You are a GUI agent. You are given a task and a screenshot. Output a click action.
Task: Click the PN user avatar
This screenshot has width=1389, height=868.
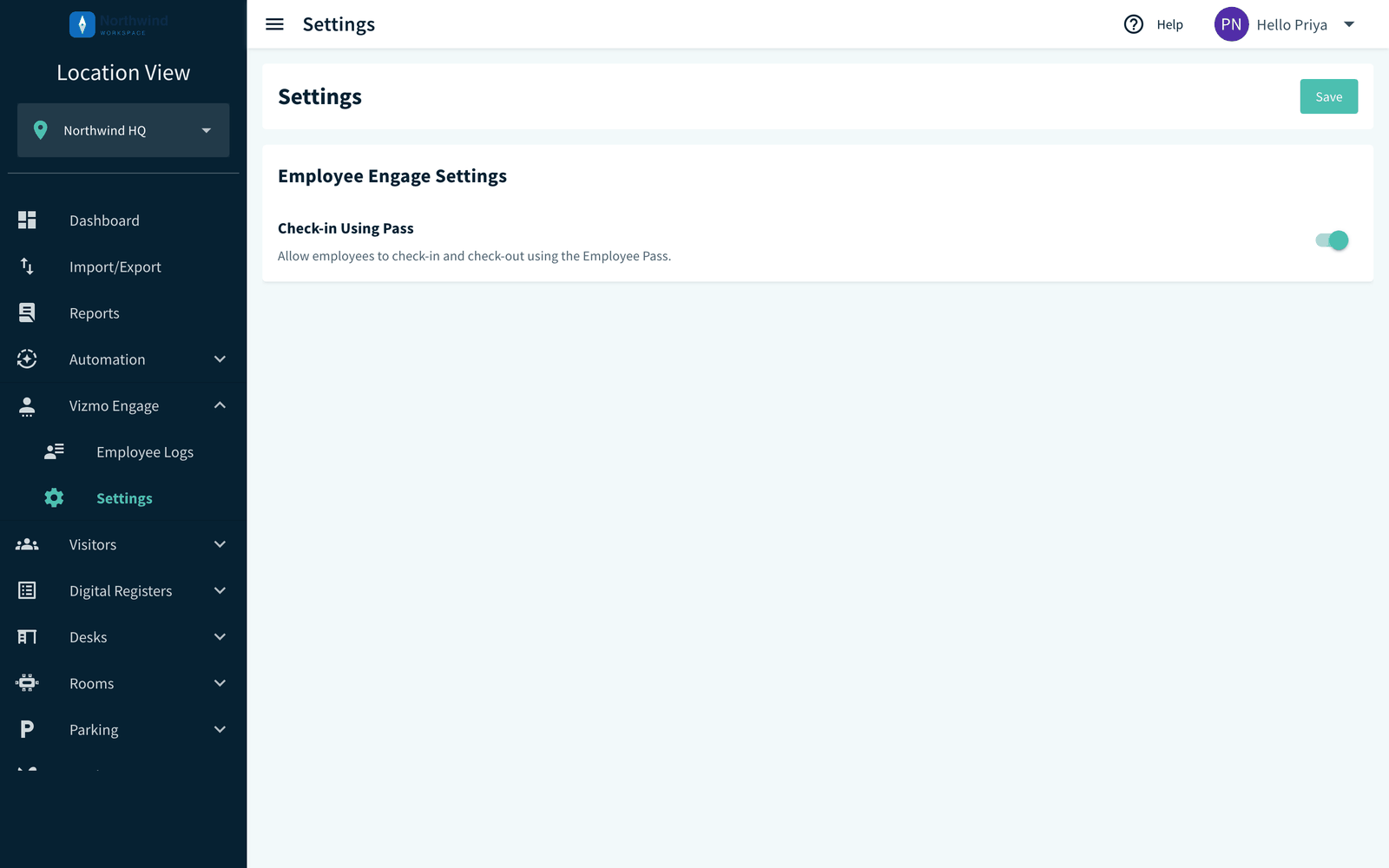pos(1231,24)
